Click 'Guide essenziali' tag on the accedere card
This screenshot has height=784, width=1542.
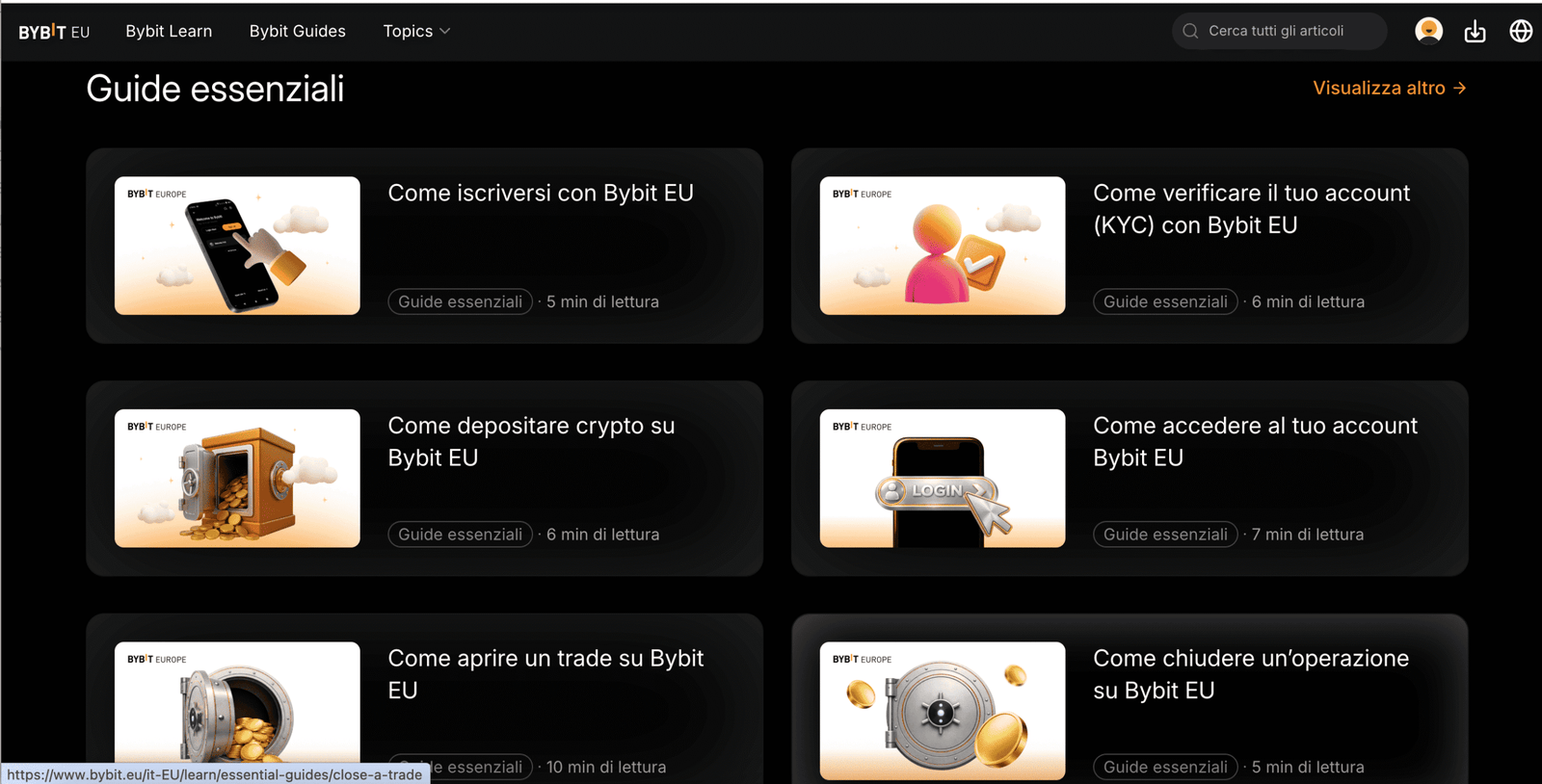(1165, 535)
